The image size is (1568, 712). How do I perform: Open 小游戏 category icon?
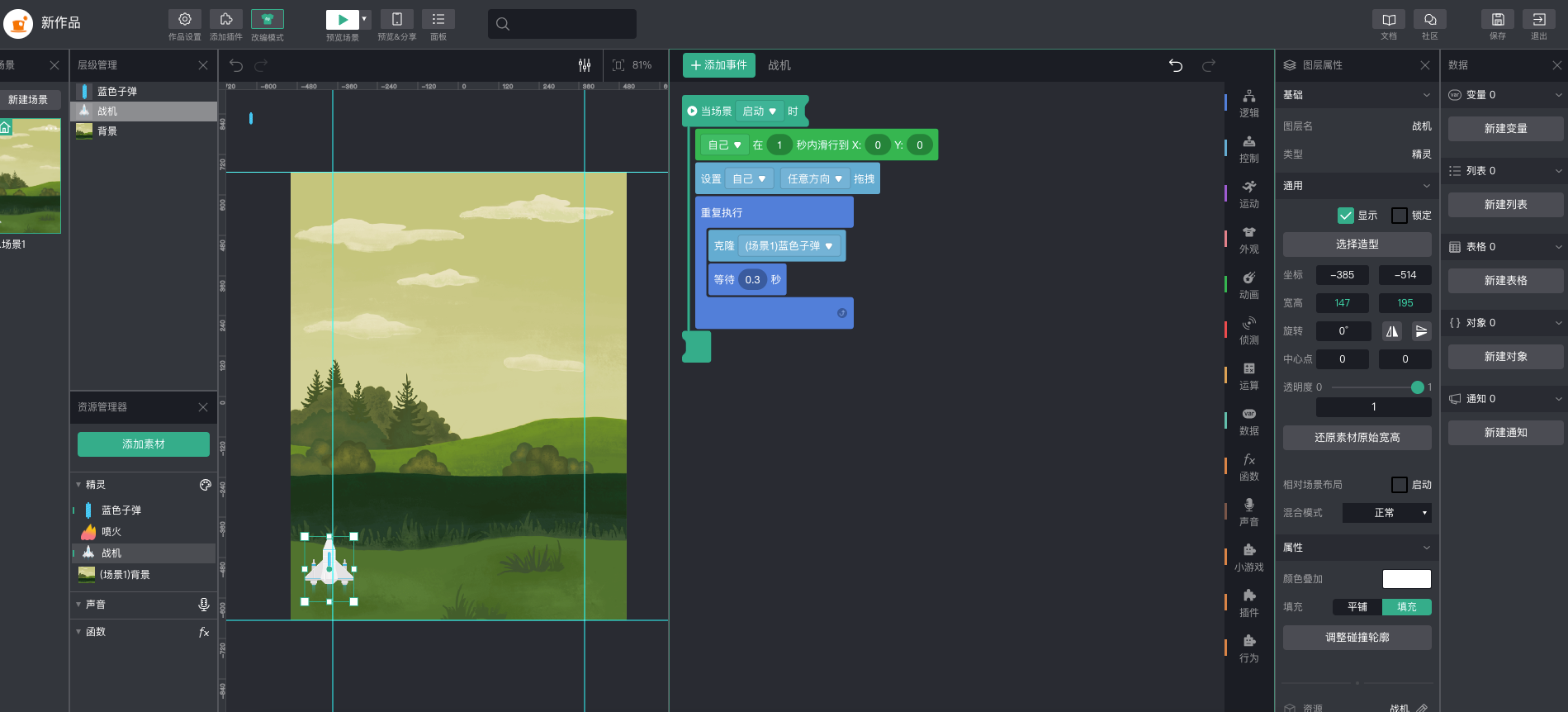pos(1249,550)
